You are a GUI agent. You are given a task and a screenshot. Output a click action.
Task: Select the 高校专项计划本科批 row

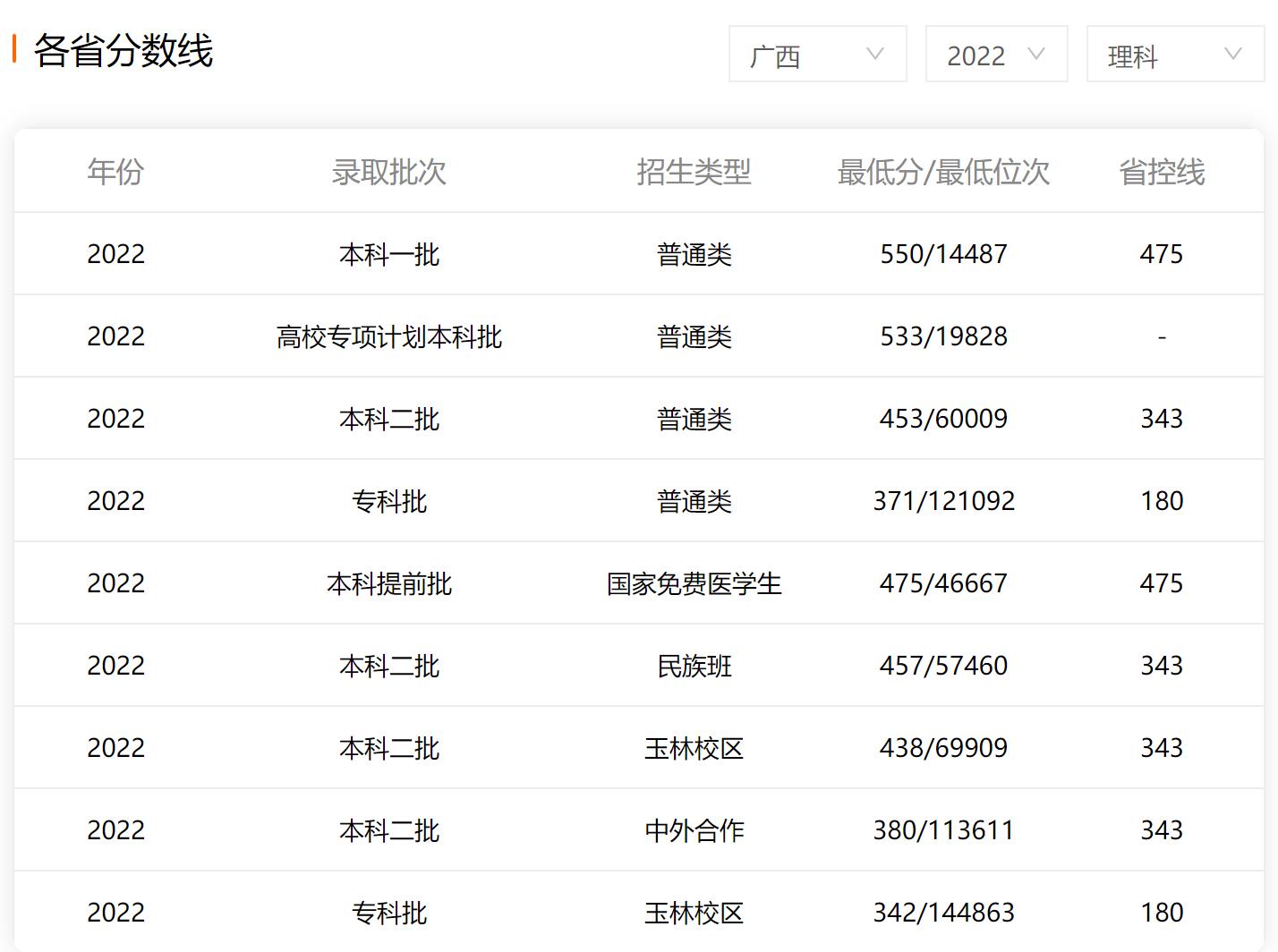click(388, 336)
